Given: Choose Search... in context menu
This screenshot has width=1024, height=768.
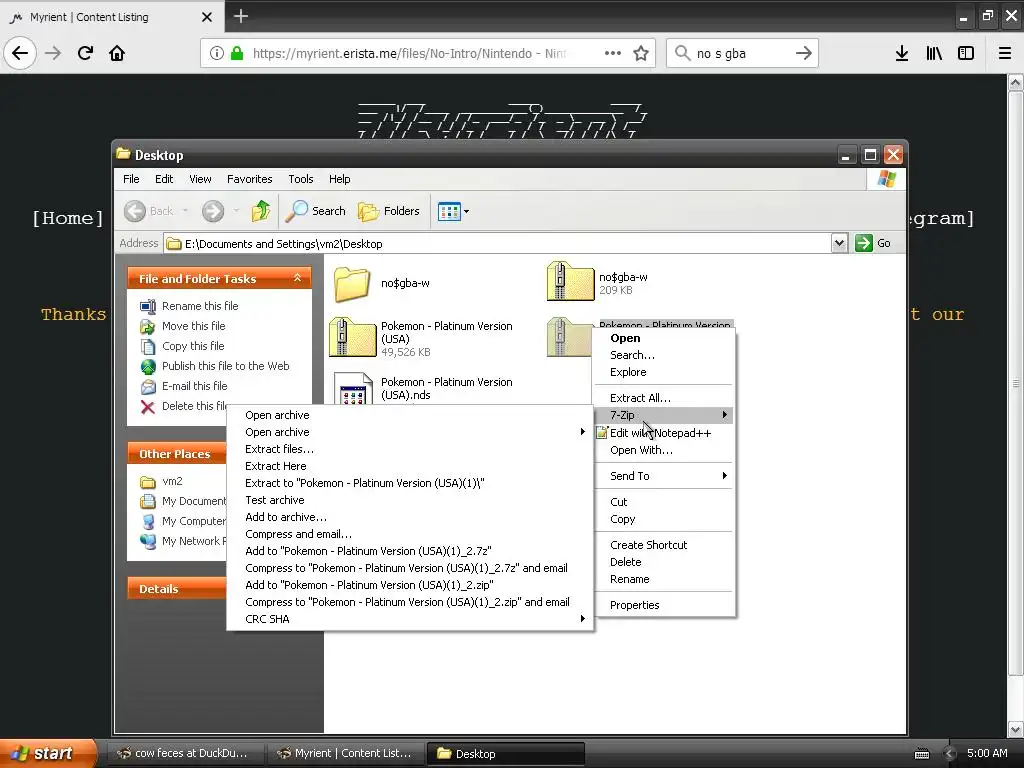Looking at the screenshot, I should [x=664, y=355].
